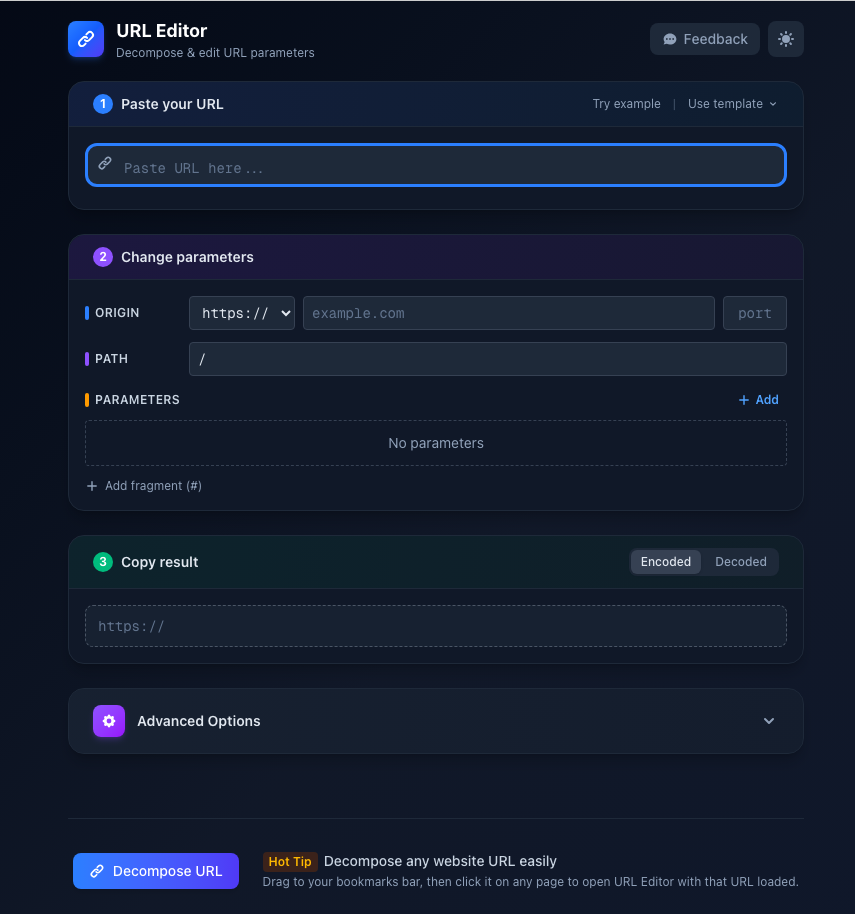Click the green step 3 badge
Image resolution: width=855 pixels, height=914 pixels.
tap(102, 562)
